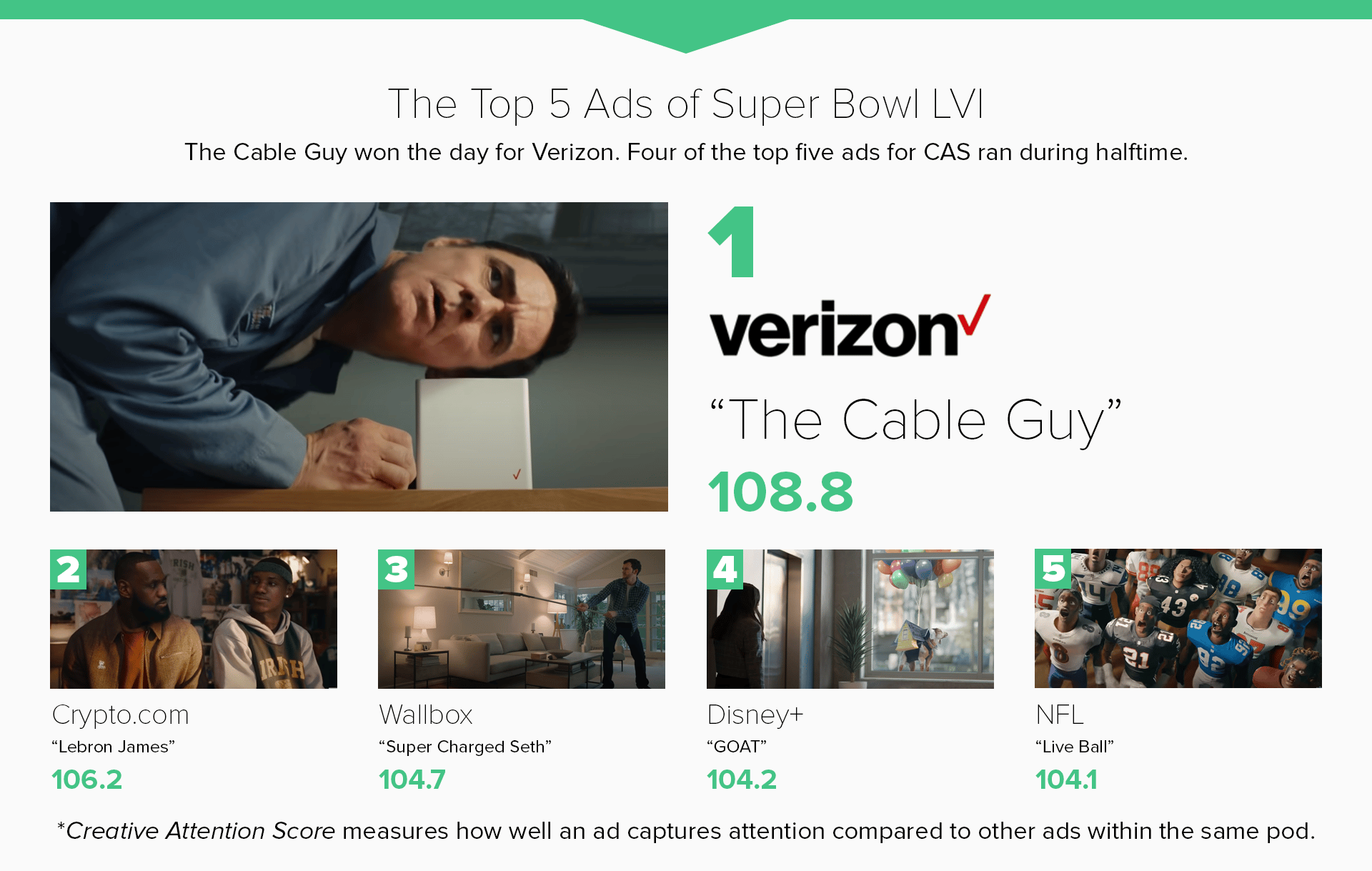Click the green rank 3 badge
The width and height of the screenshot is (1372, 871).
pos(396,569)
